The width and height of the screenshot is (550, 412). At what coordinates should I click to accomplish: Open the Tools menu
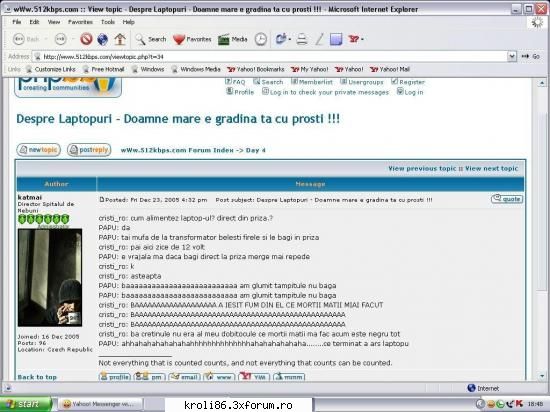[x=108, y=22]
